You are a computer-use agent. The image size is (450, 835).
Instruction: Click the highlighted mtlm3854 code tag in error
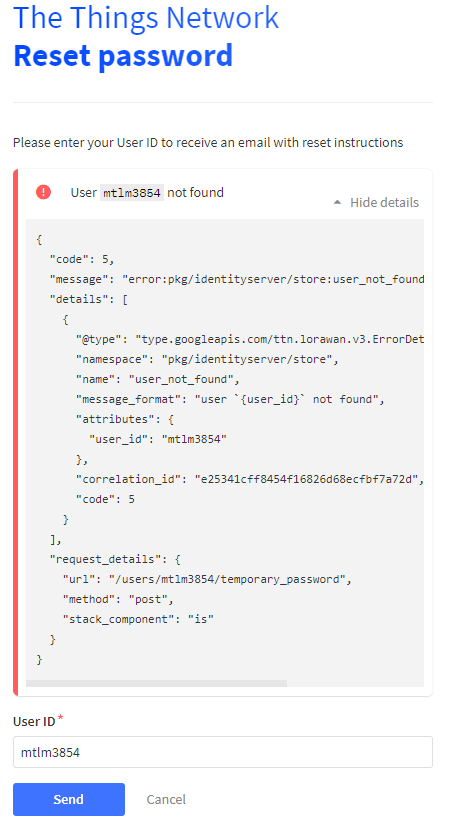click(132, 193)
